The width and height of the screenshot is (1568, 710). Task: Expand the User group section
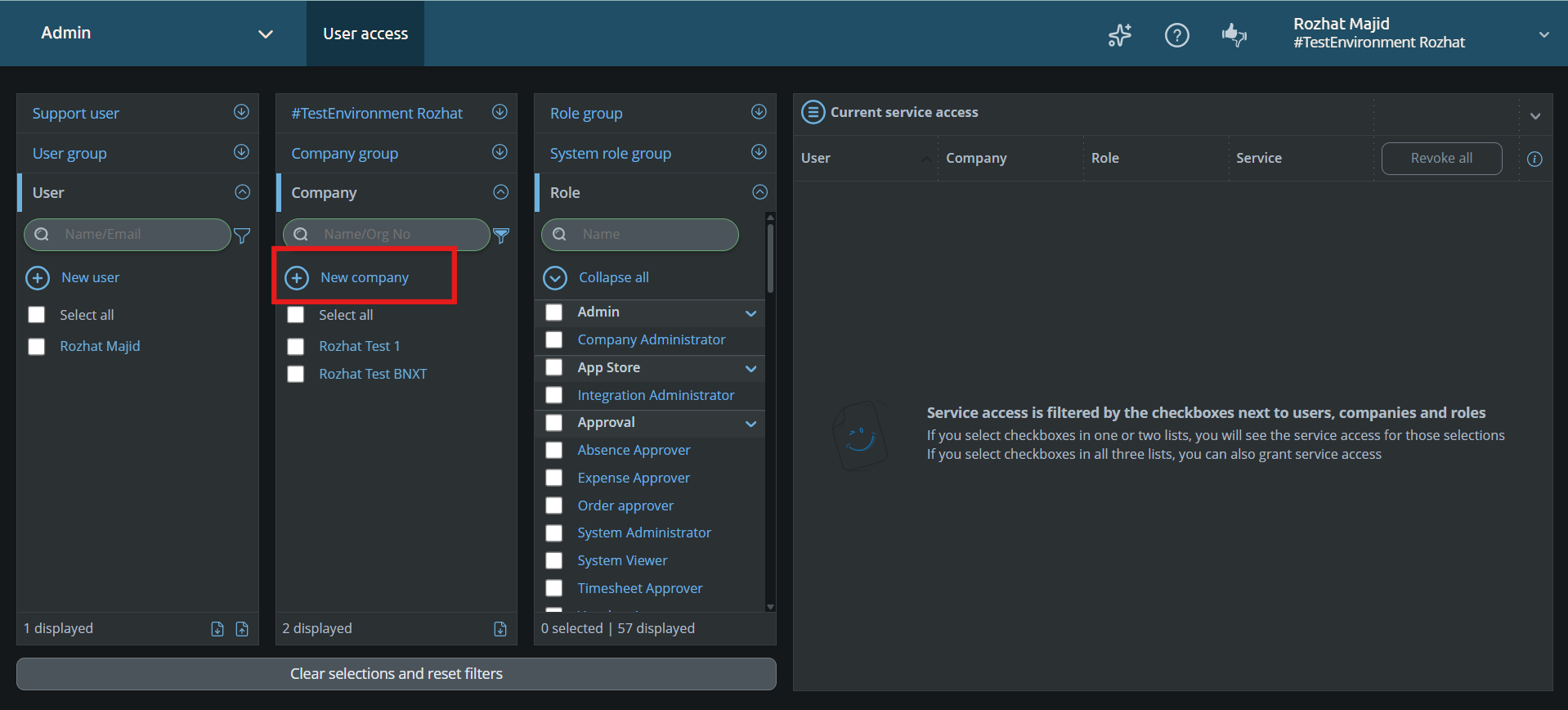pos(241,152)
